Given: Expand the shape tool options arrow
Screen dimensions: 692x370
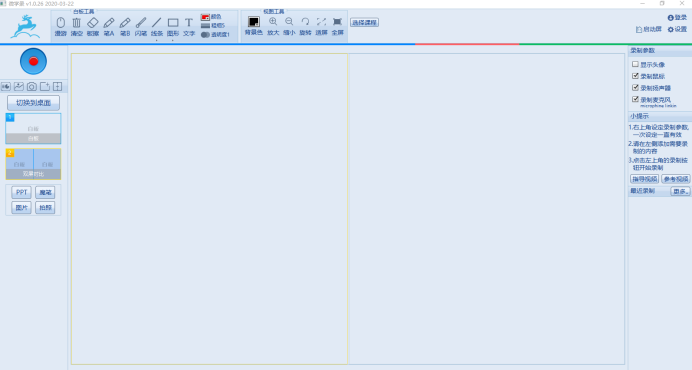Looking at the screenshot, I should 173,40.
